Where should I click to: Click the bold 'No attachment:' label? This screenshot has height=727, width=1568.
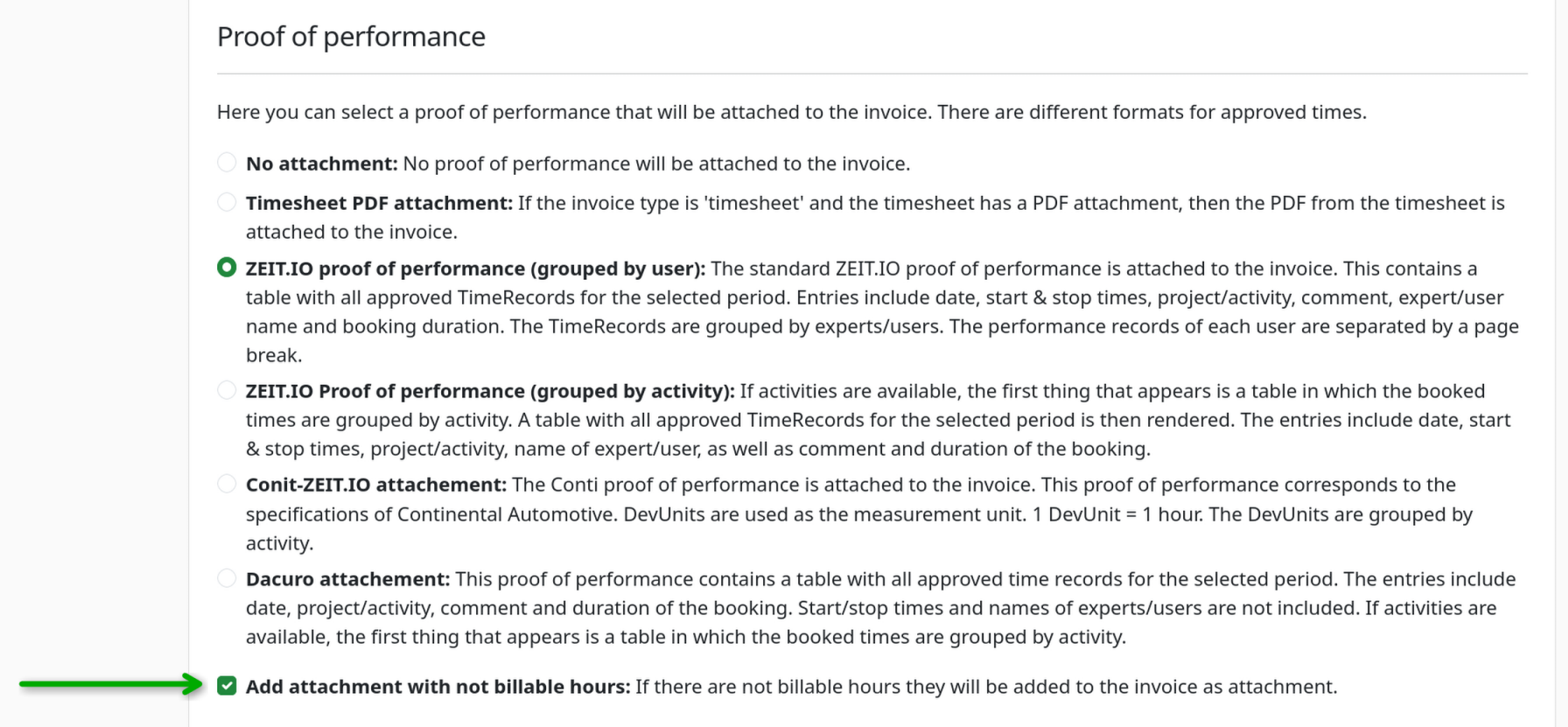click(321, 164)
